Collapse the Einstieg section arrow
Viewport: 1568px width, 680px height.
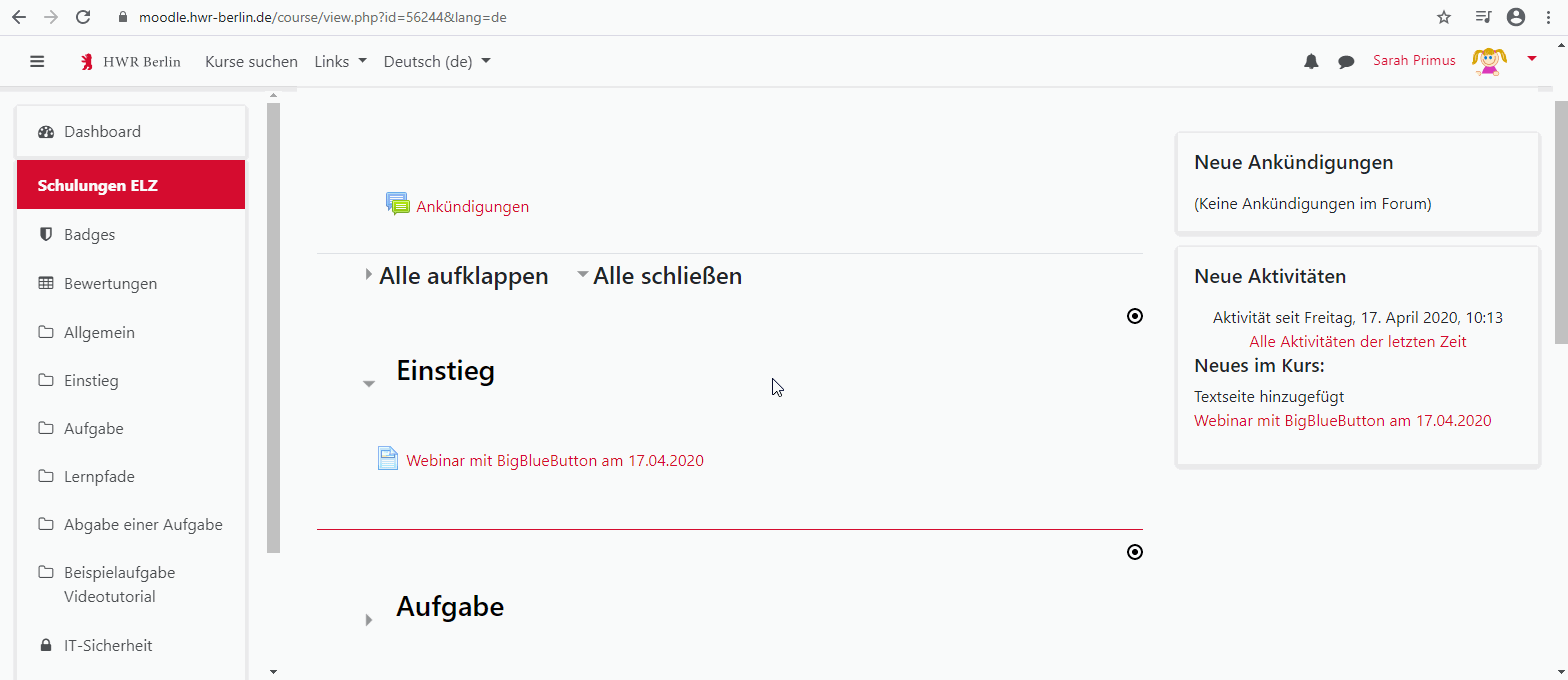(369, 384)
